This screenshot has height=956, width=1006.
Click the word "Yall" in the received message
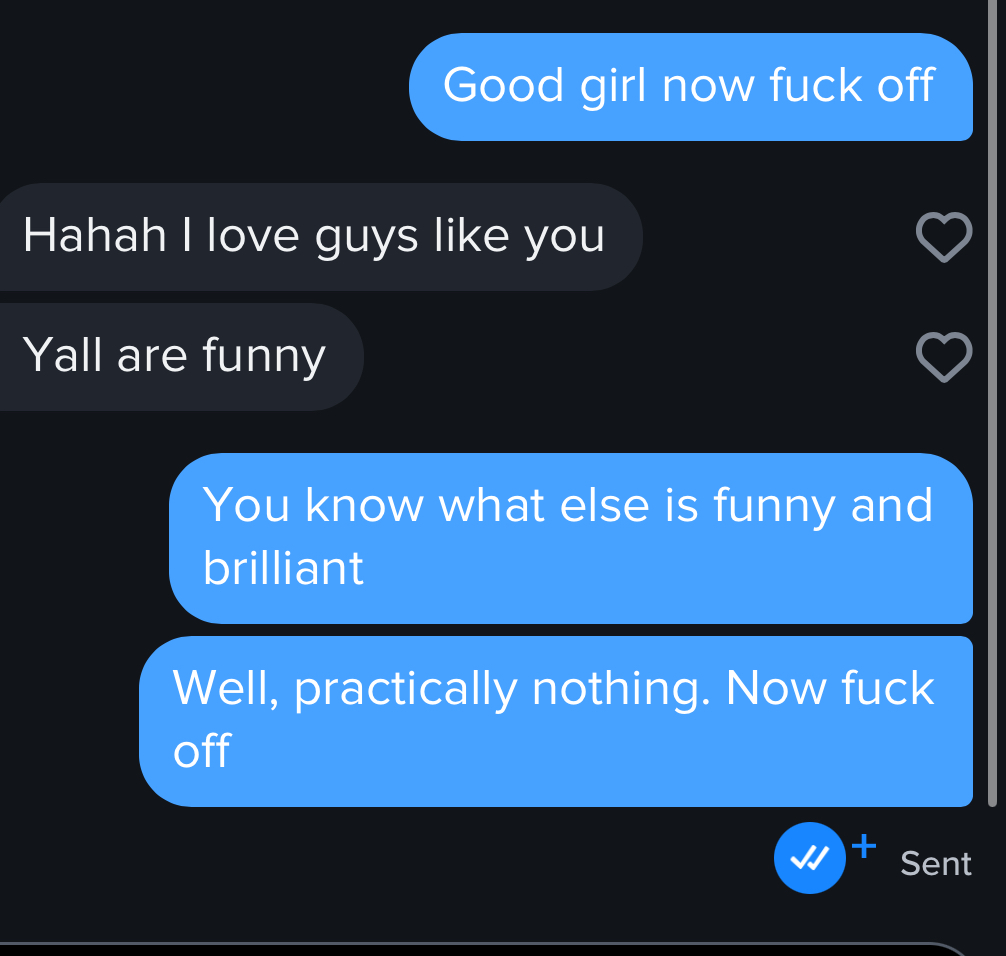(62, 355)
